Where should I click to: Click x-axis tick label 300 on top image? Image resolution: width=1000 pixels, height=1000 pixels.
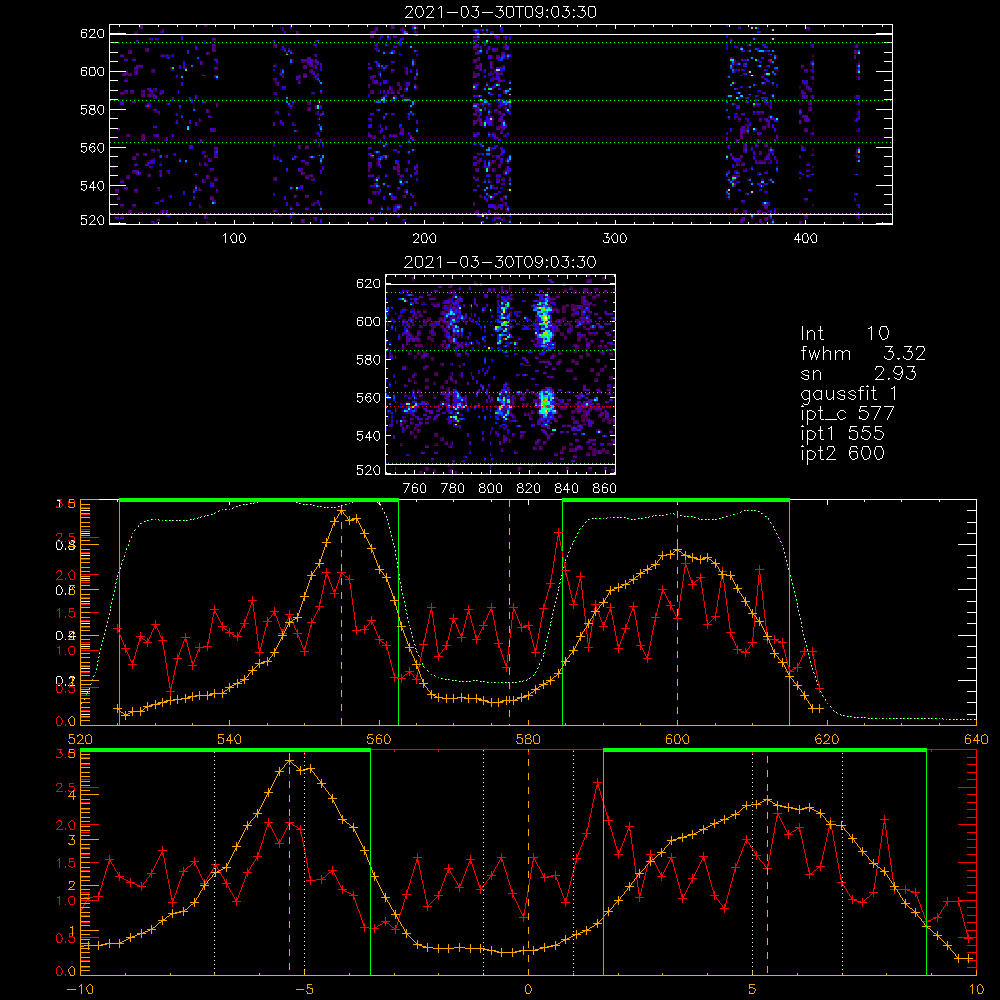(615, 239)
